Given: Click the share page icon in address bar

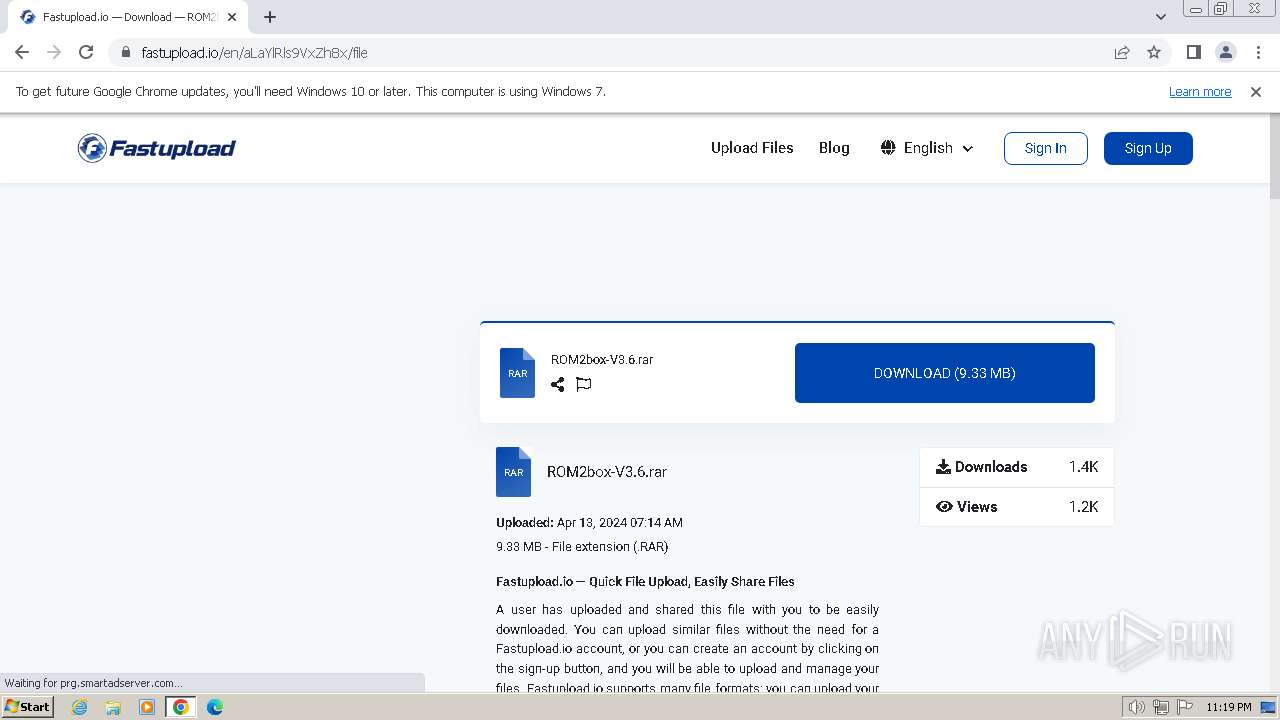Looking at the screenshot, I should pyautogui.click(x=1122, y=52).
